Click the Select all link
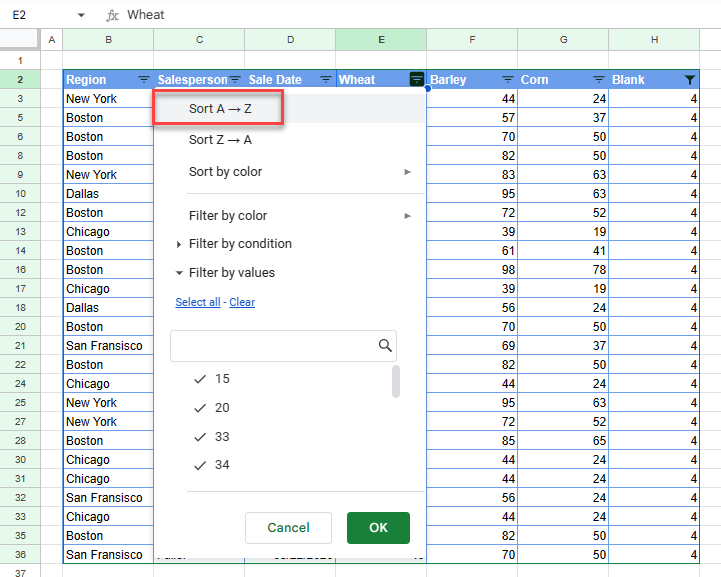The width and height of the screenshot is (721, 577). 197,302
